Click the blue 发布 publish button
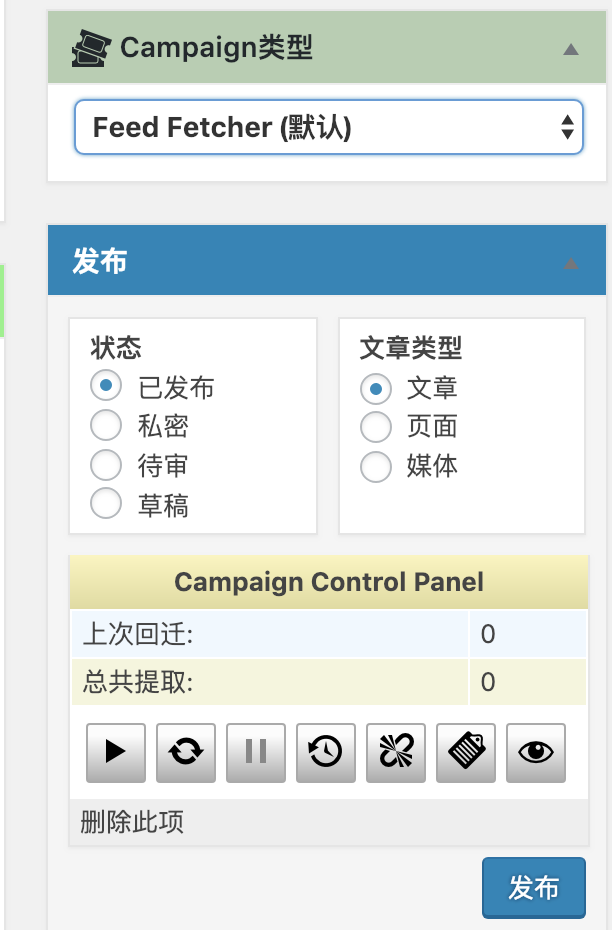The image size is (612, 930). click(534, 887)
